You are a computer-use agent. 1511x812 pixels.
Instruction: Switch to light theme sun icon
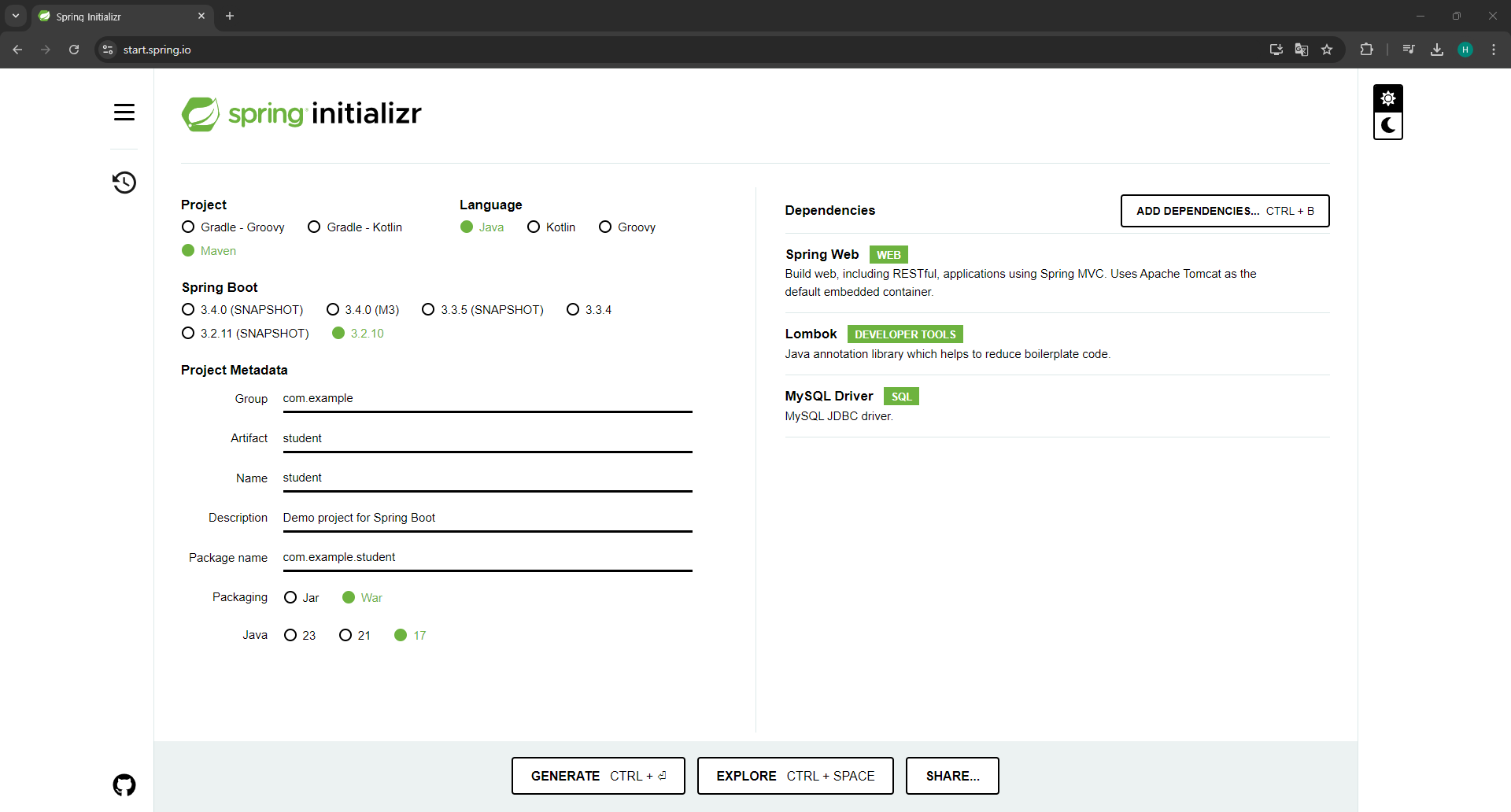click(x=1388, y=98)
